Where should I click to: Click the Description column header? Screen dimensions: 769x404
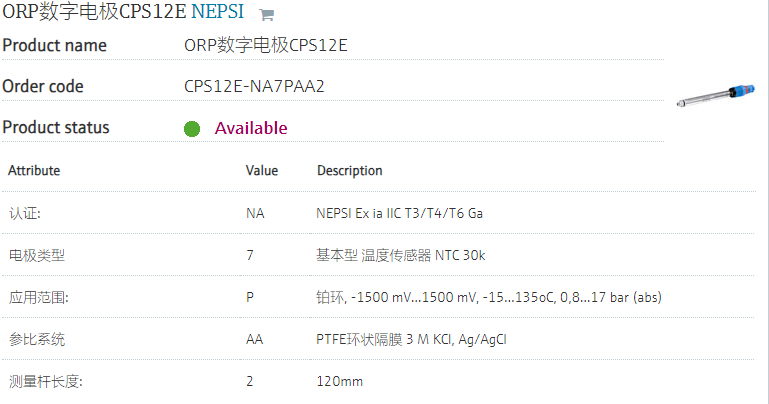350,171
